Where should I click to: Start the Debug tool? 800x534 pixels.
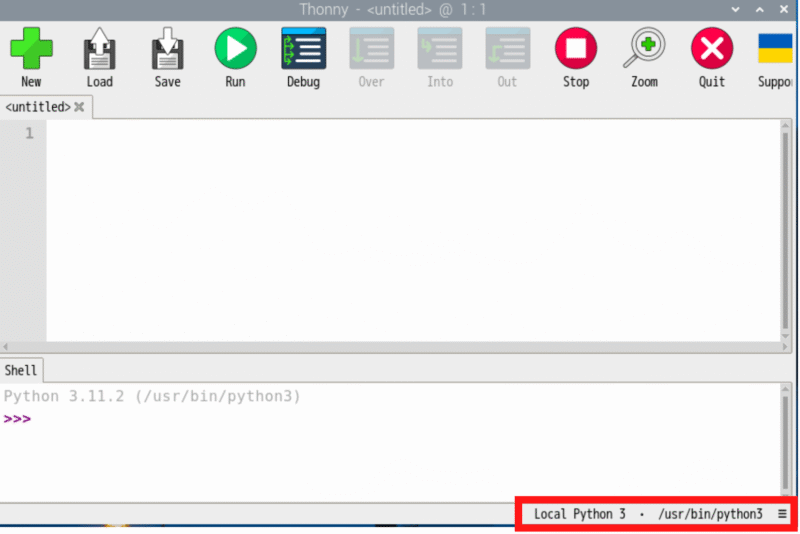point(304,57)
